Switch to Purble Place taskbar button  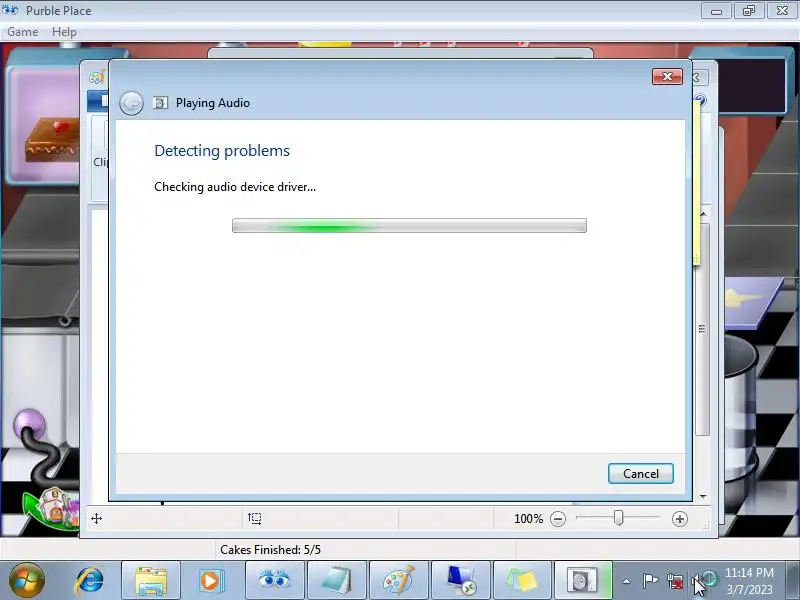(x=275, y=581)
